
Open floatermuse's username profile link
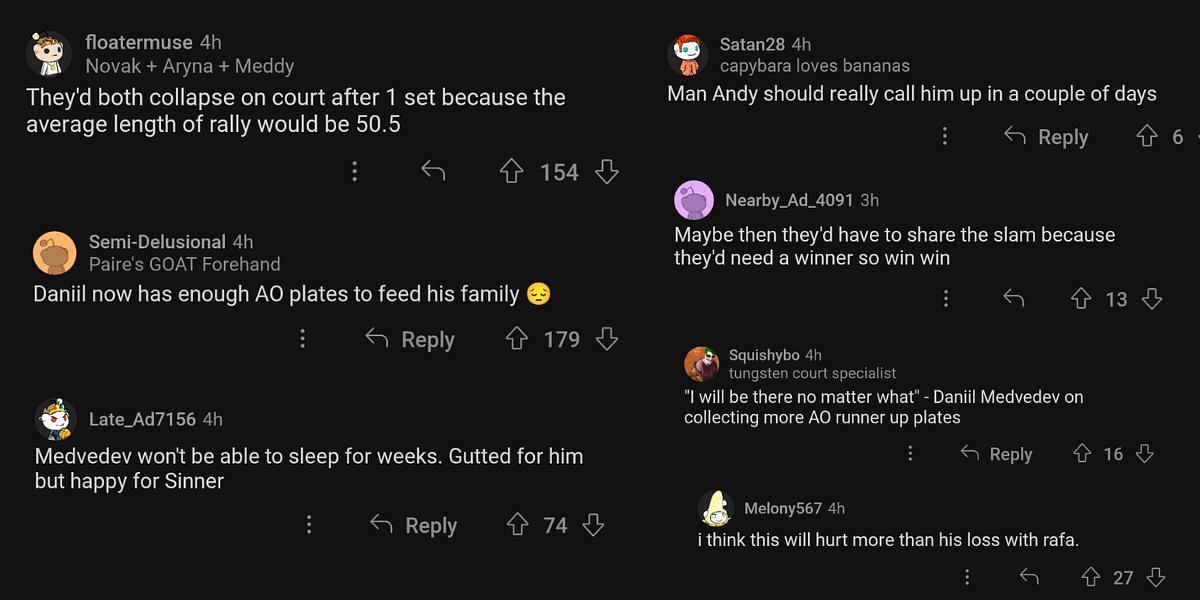[140, 42]
